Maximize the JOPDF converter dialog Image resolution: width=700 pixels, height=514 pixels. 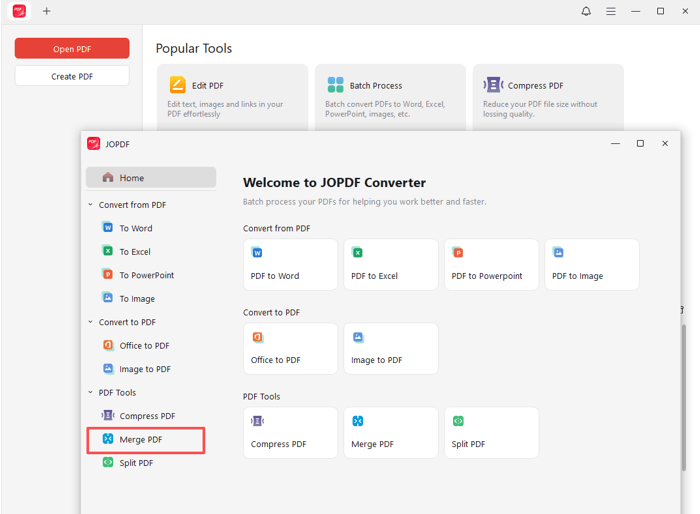click(640, 143)
